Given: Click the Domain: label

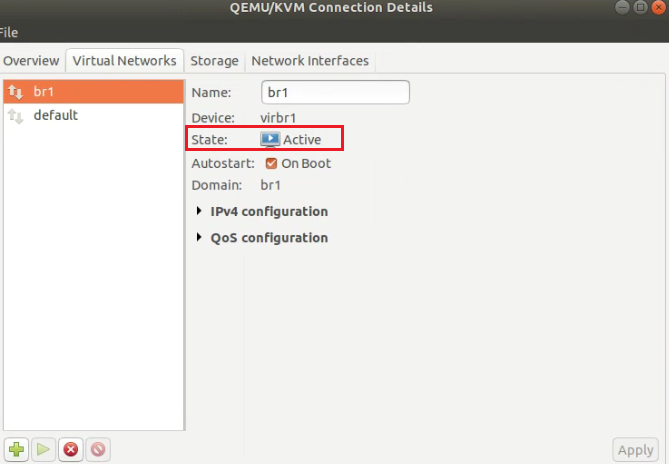Looking at the screenshot, I should [x=217, y=185].
